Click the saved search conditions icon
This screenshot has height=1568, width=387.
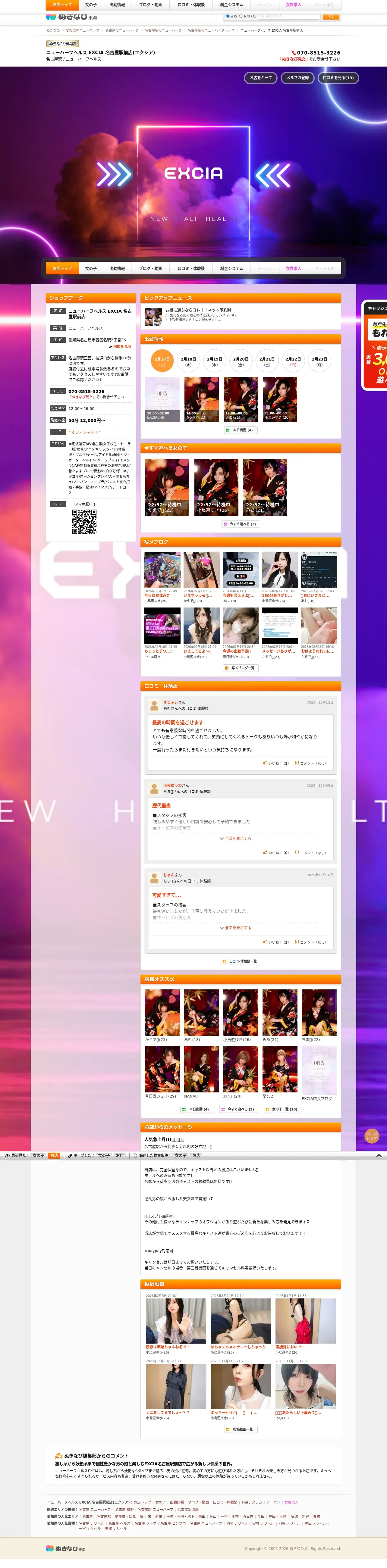135,1155
